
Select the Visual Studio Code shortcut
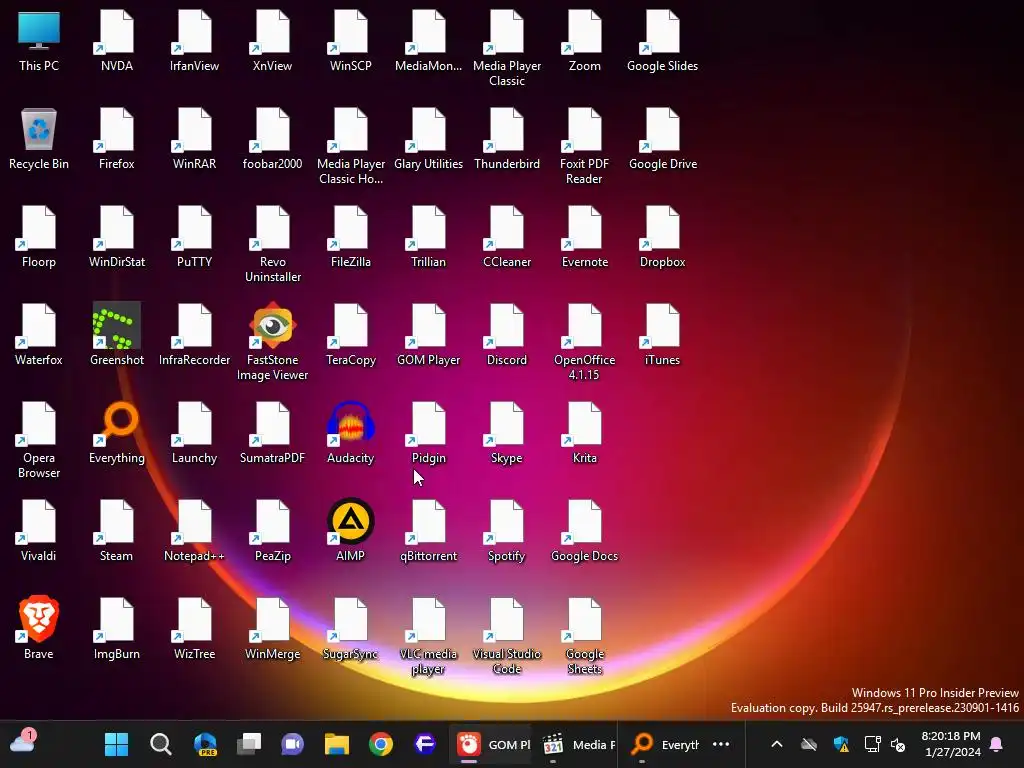pyautogui.click(x=507, y=635)
